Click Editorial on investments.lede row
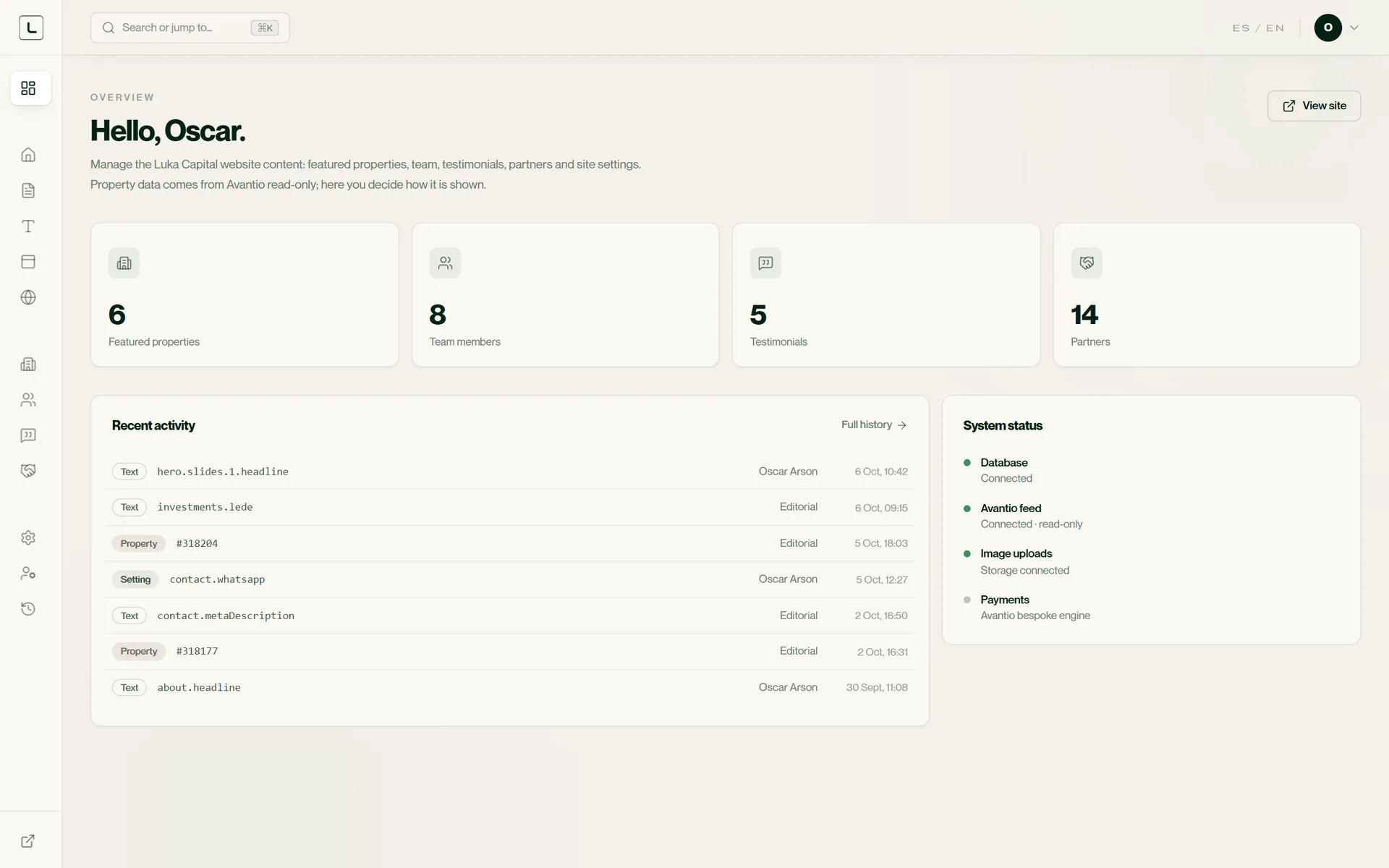1389x868 pixels. (x=799, y=507)
